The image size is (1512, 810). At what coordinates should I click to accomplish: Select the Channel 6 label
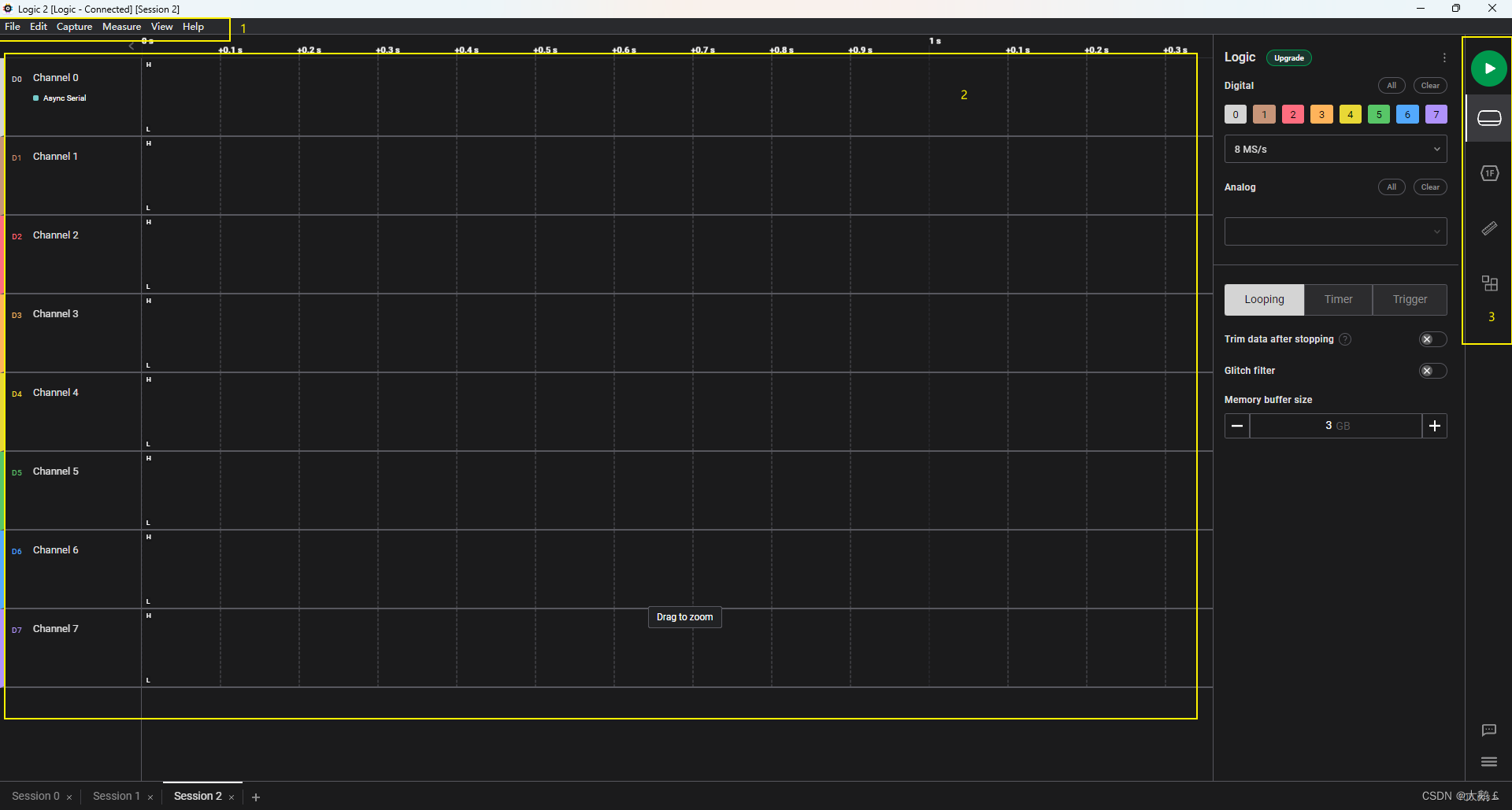tap(55, 550)
